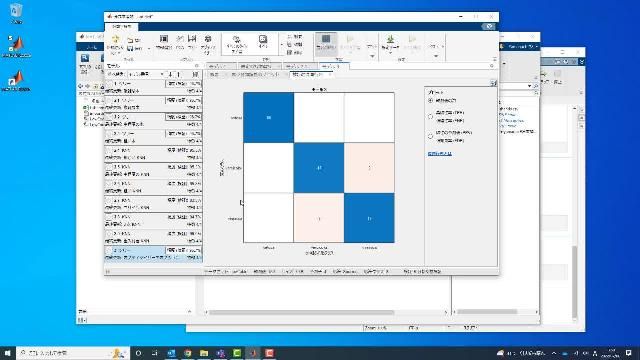Click the blue hyperlink under the plot options
The image size is (640, 360).
(x=440, y=153)
